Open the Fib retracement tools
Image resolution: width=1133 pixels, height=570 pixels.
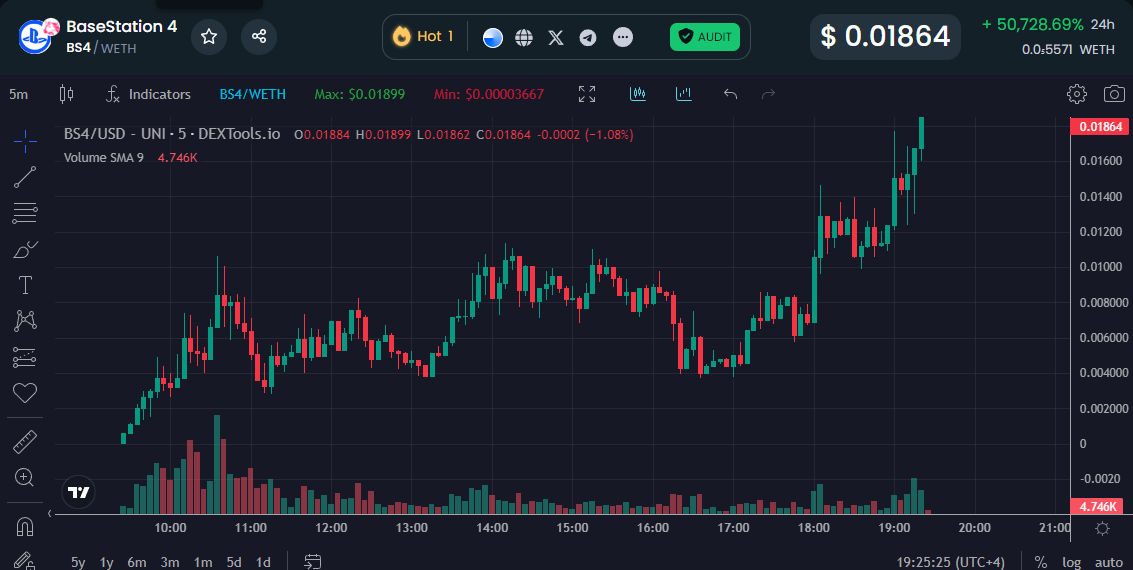click(x=25, y=213)
